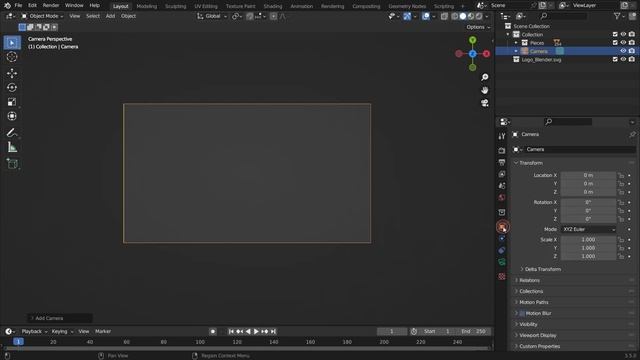Toggle the timeline auto keying record button
The height and width of the screenshot is (360, 640).
(x=213, y=331)
